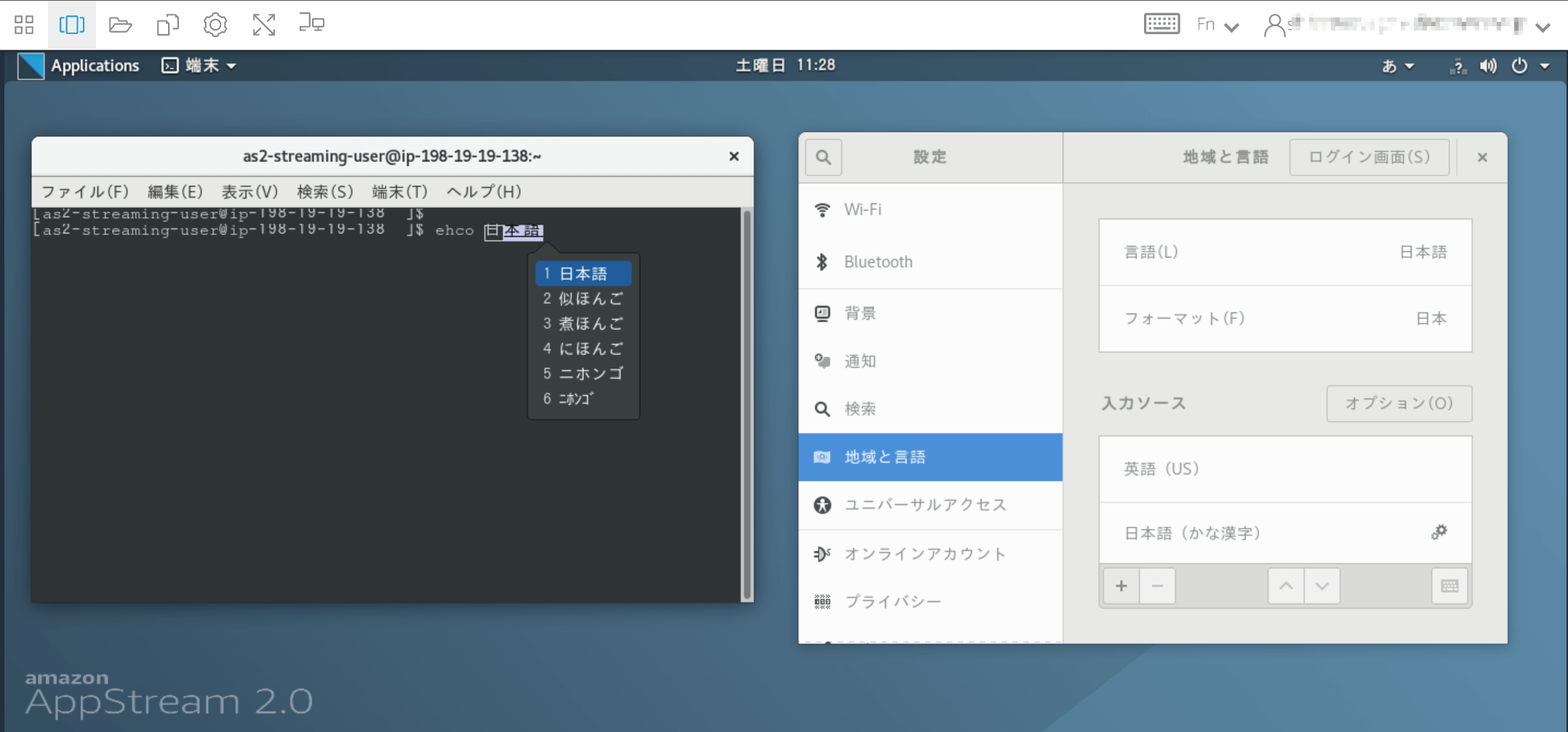
Task: Open the あ input method indicator menu
Action: tap(1396, 65)
